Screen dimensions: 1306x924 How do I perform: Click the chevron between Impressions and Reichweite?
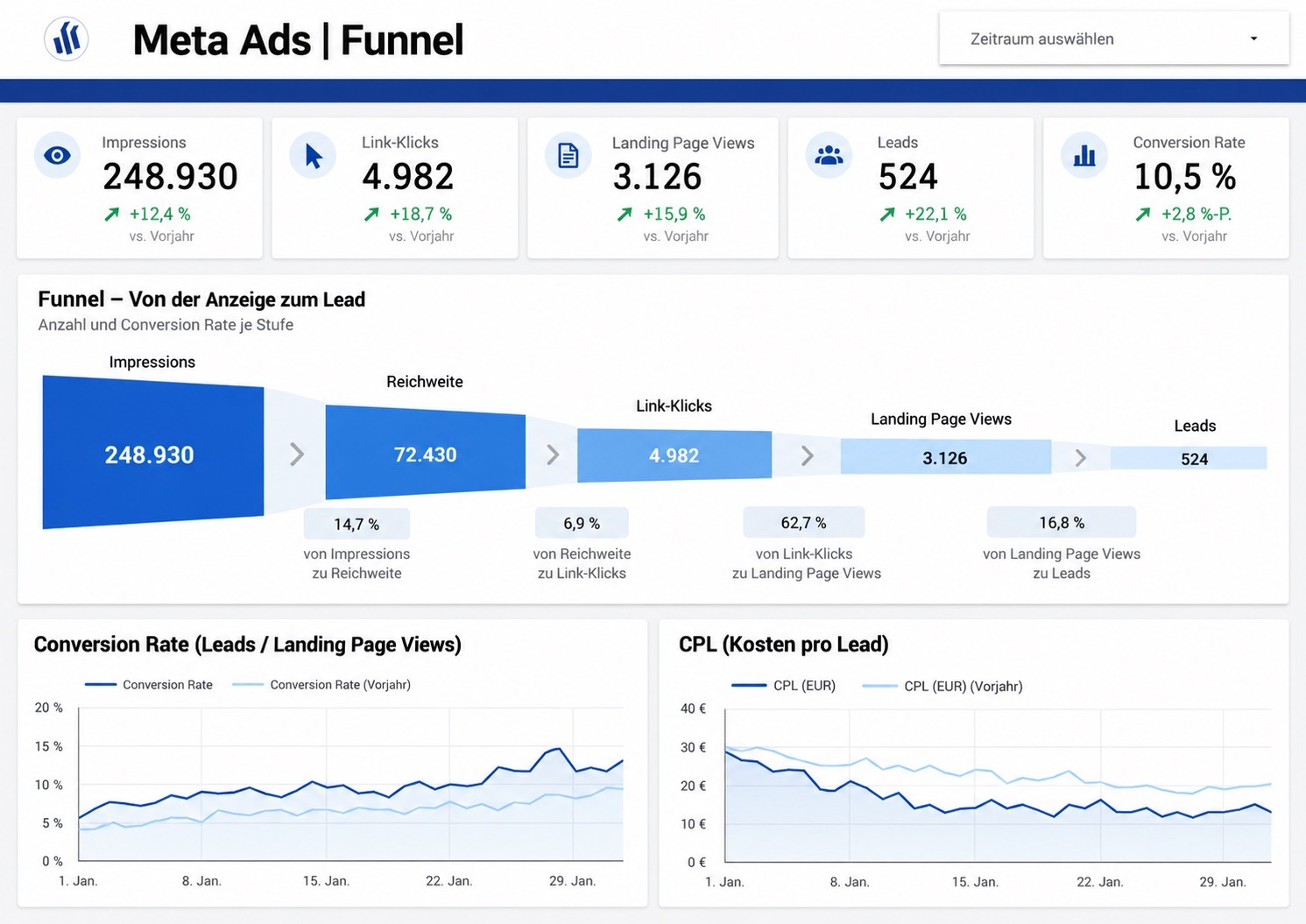click(297, 454)
